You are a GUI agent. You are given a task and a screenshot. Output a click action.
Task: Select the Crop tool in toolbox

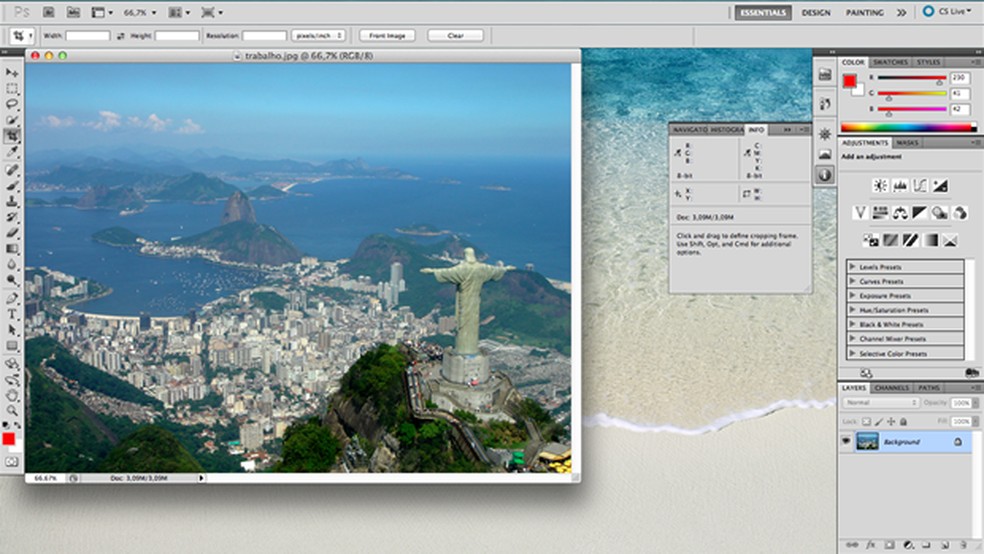tap(12, 136)
